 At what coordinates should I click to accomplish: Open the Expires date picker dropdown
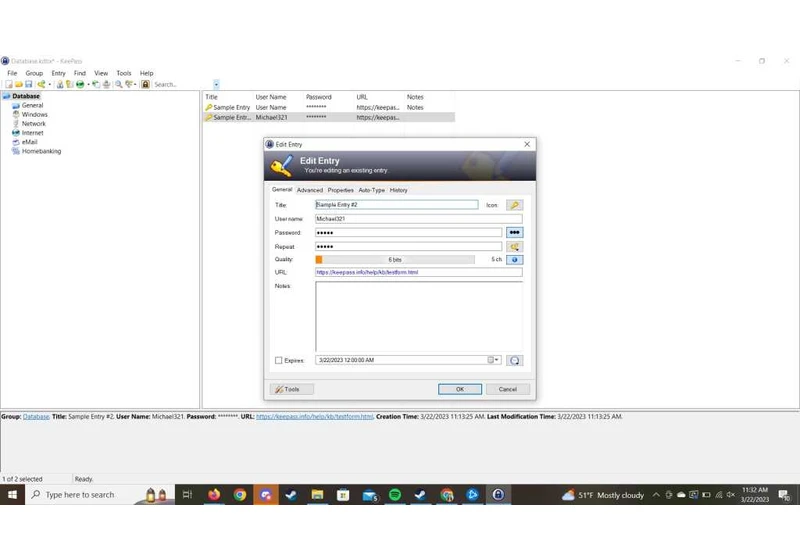pyautogui.click(x=493, y=360)
